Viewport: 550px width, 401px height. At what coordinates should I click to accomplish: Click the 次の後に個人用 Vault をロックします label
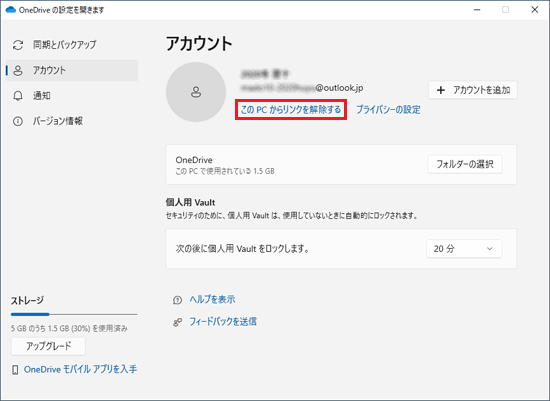pos(242,249)
